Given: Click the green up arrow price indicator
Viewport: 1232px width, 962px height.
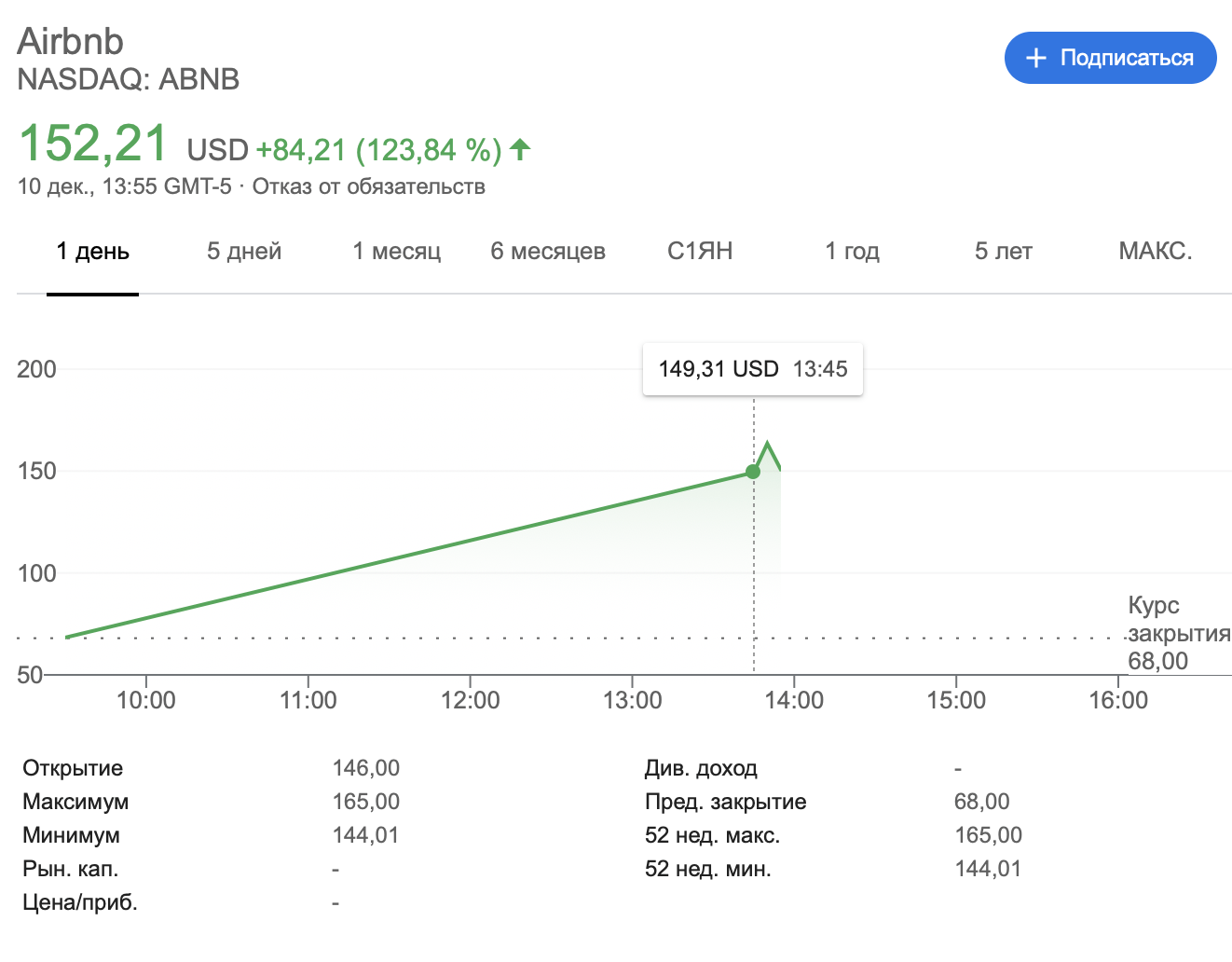Looking at the screenshot, I should [x=520, y=149].
